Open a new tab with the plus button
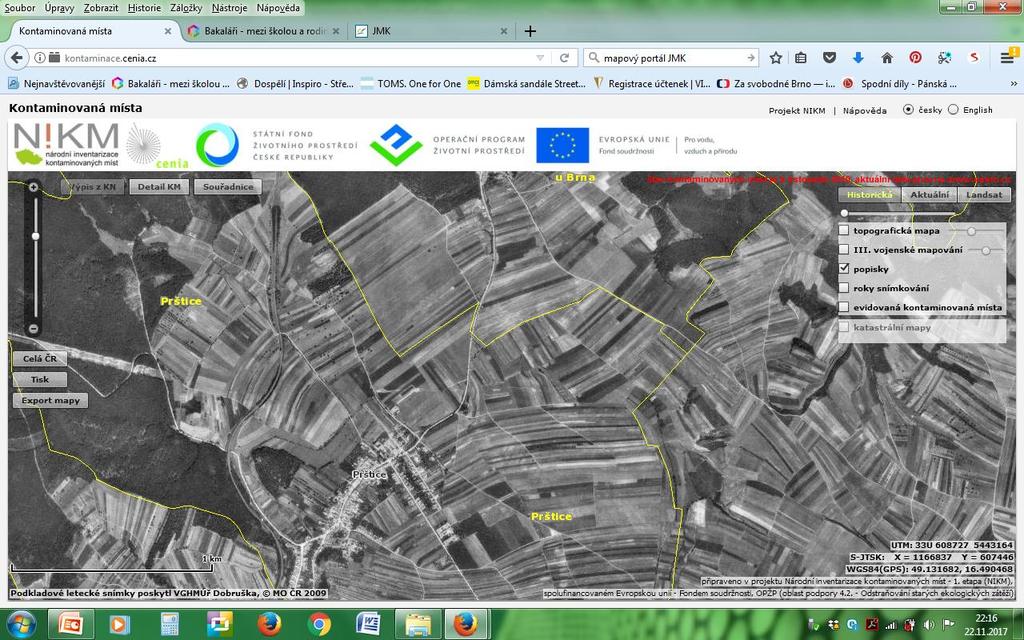This screenshot has height=640, width=1024. [x=530, y=31]
